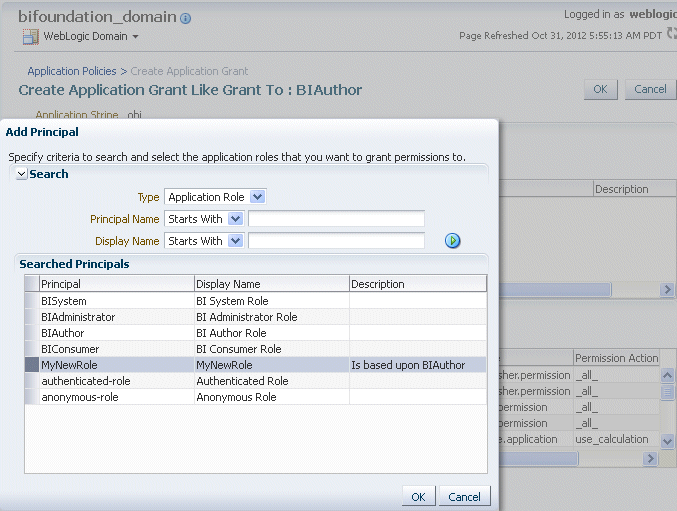The image size is (677, 511).
Task: Sort by the Display Name column header
Action: (x=272, y=284)
